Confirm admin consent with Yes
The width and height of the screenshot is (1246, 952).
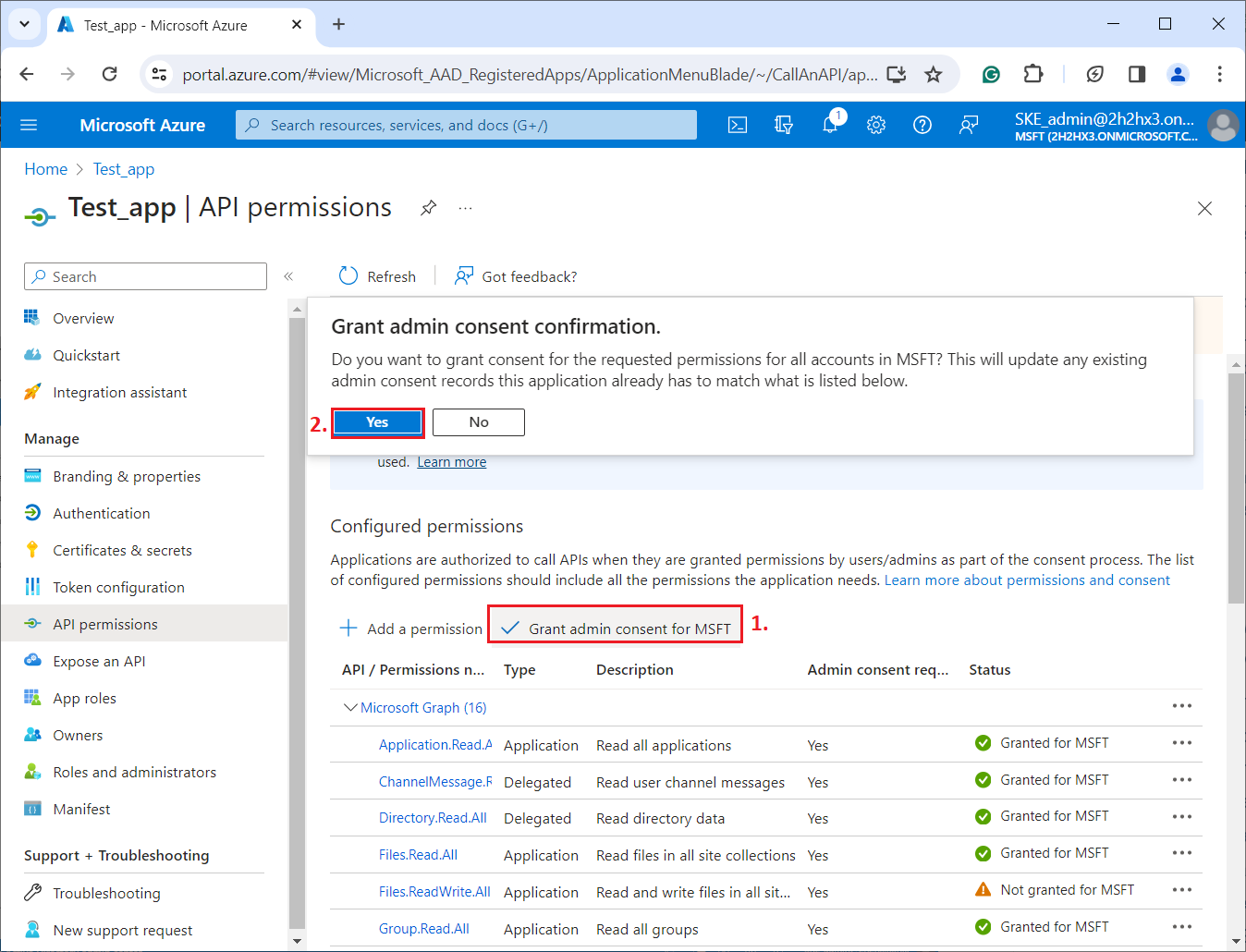[377, 422]
